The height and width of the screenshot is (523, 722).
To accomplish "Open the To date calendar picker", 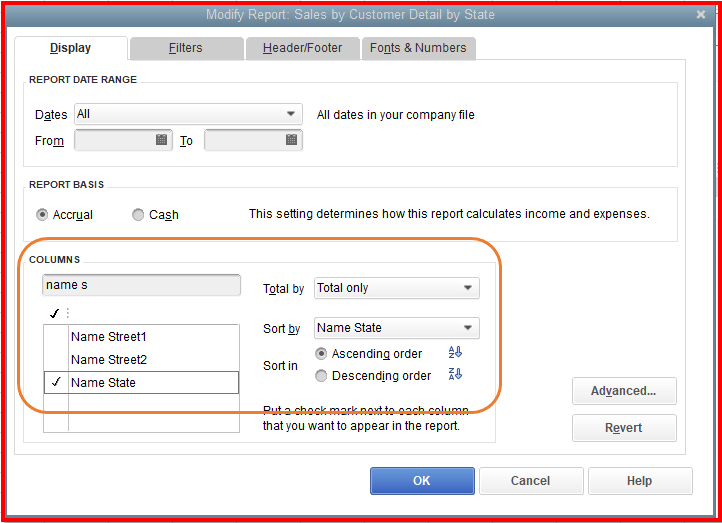I will pyautogui.click(x=291, y=141).
